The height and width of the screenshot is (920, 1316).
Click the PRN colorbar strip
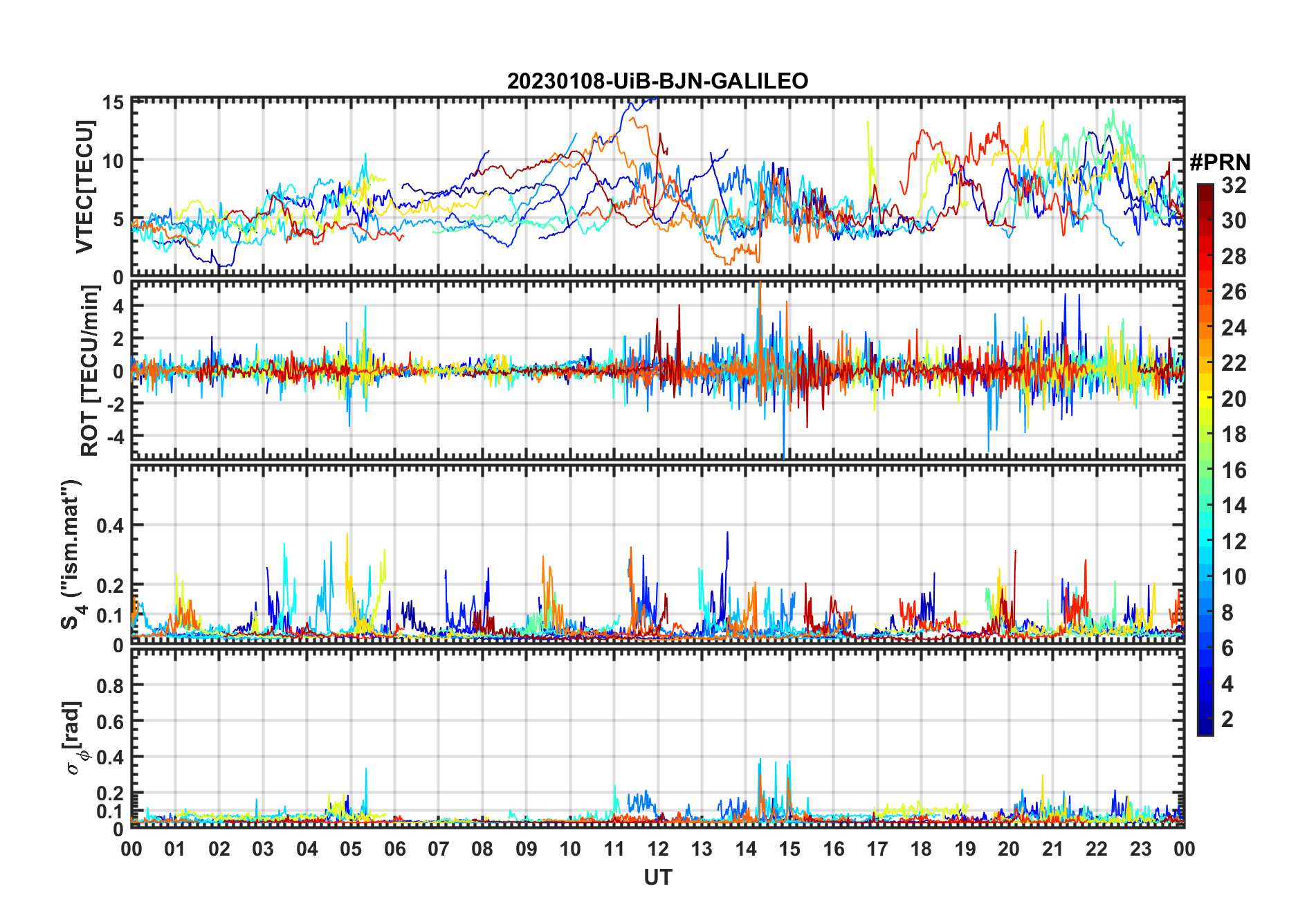coord(1205,459)
